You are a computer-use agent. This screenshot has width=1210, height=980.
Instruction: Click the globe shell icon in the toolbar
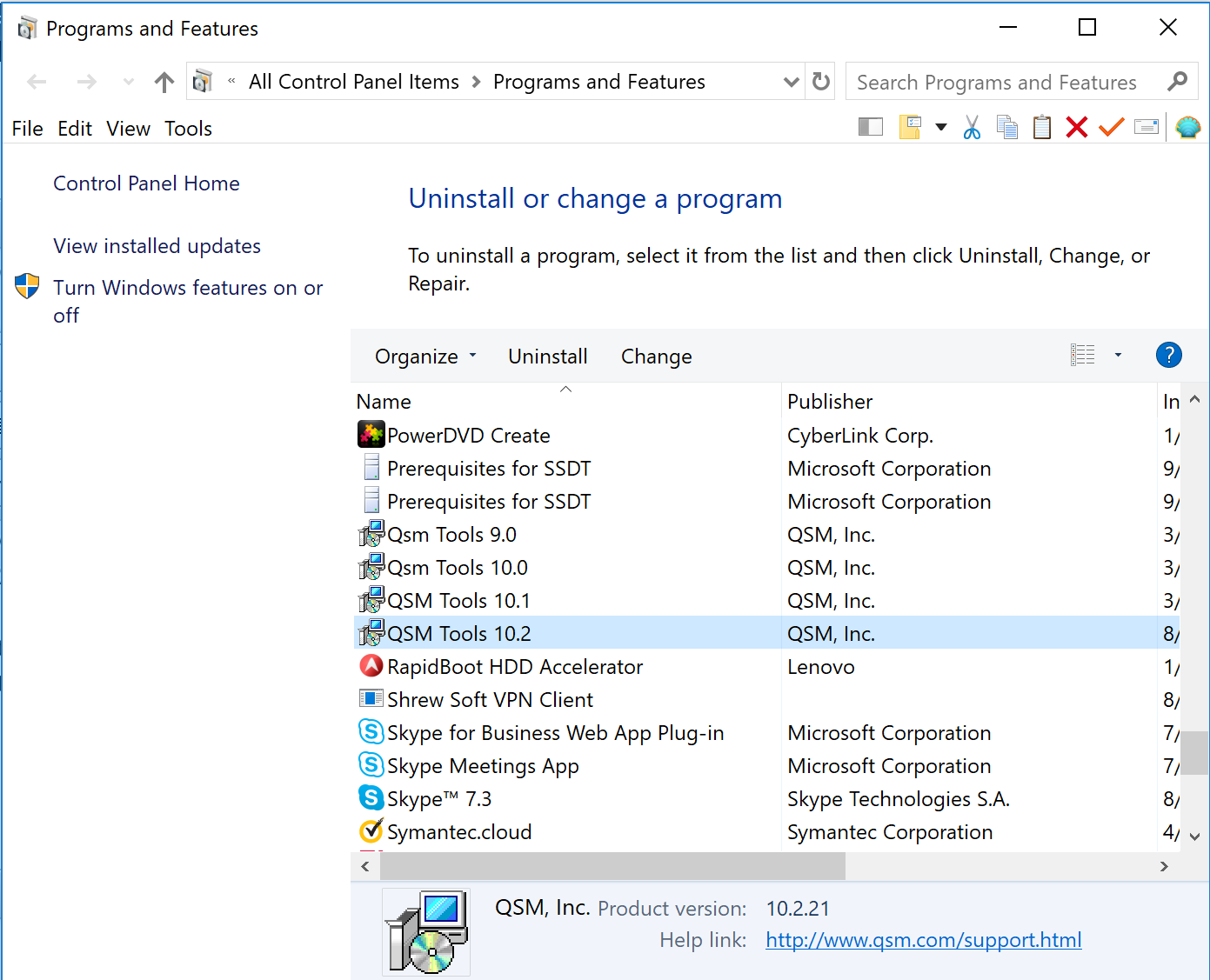point(1187,128)
